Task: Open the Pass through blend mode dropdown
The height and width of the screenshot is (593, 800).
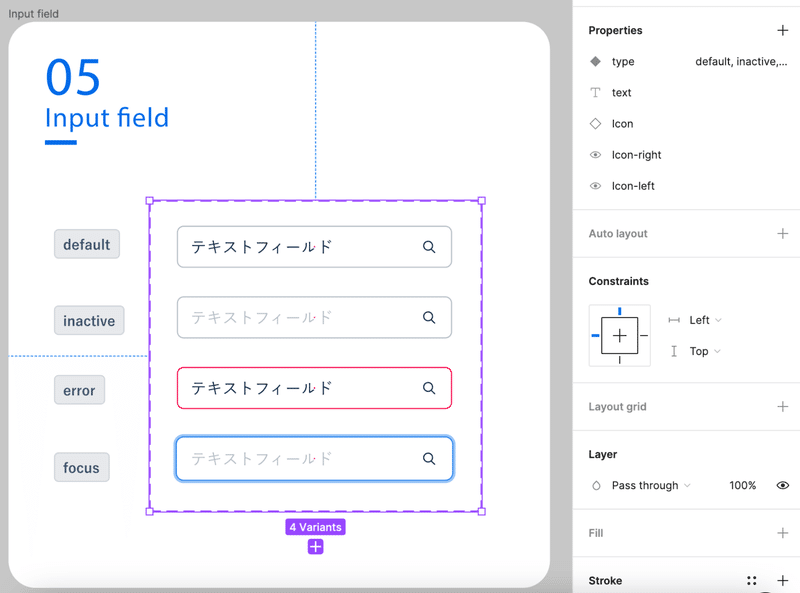Action: (x=651, y=485)
